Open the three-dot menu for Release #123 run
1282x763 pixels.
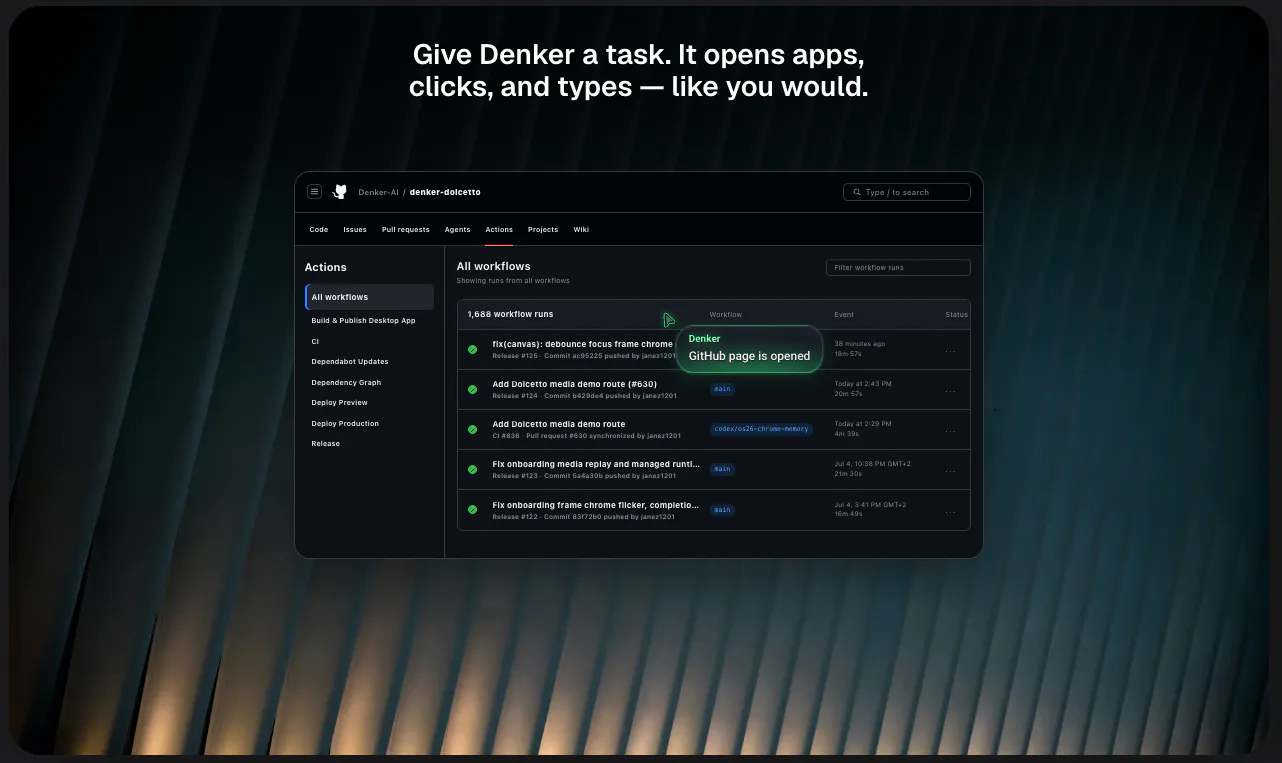950,471
